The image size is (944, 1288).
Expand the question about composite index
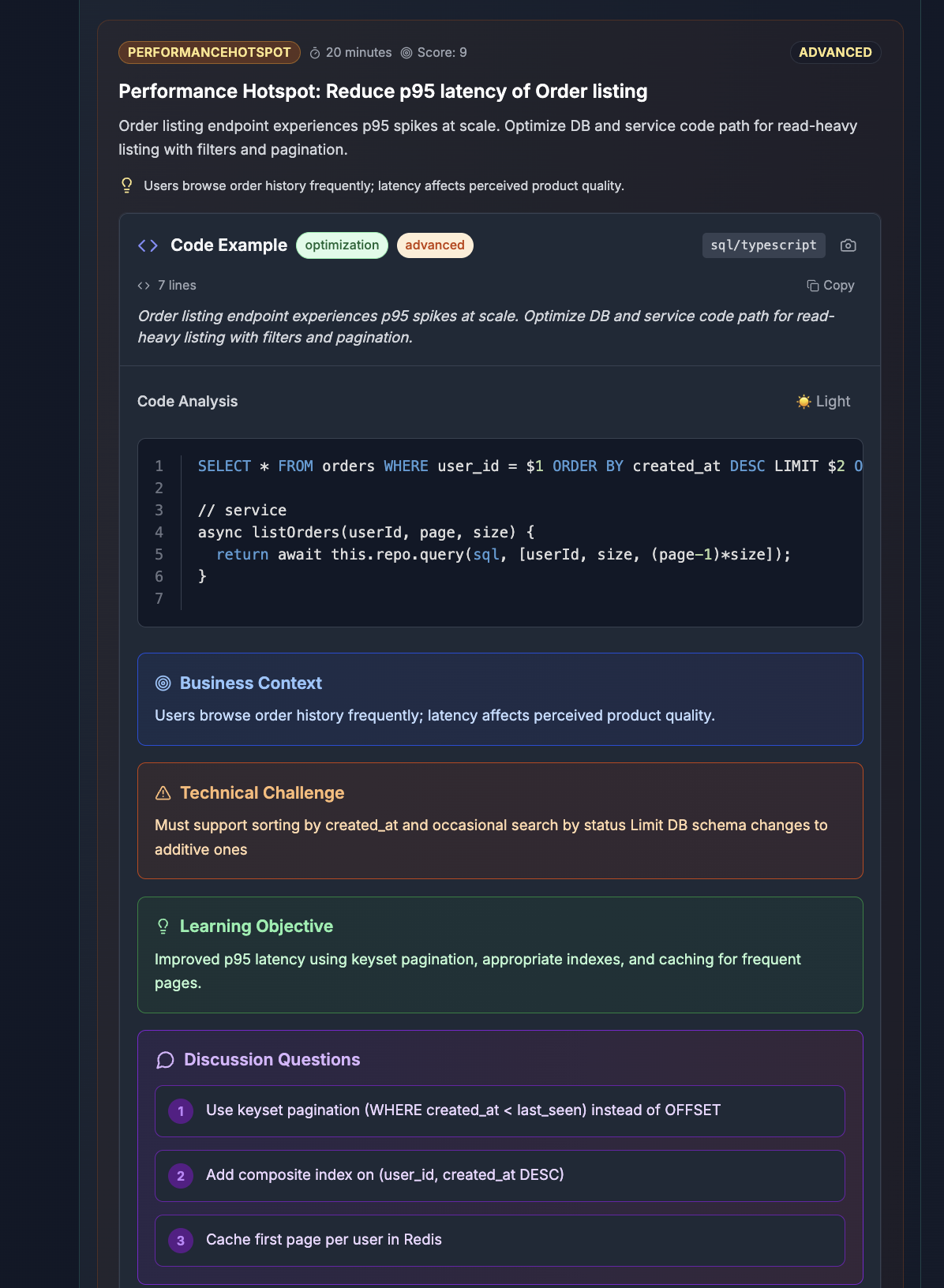[500, 1175]
